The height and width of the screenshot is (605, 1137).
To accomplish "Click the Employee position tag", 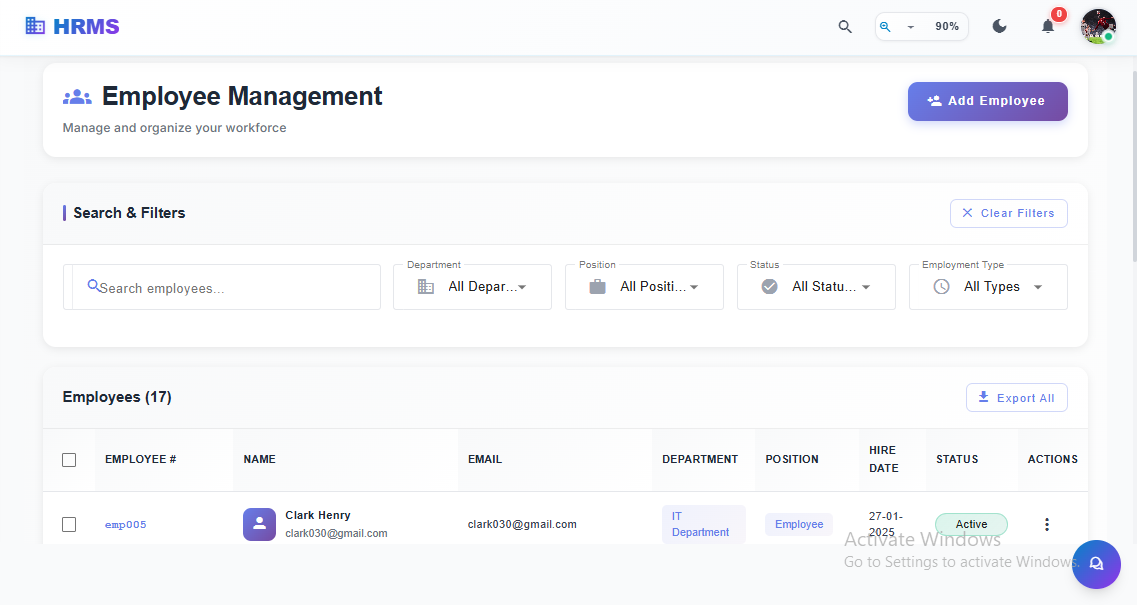I will 799,524.
